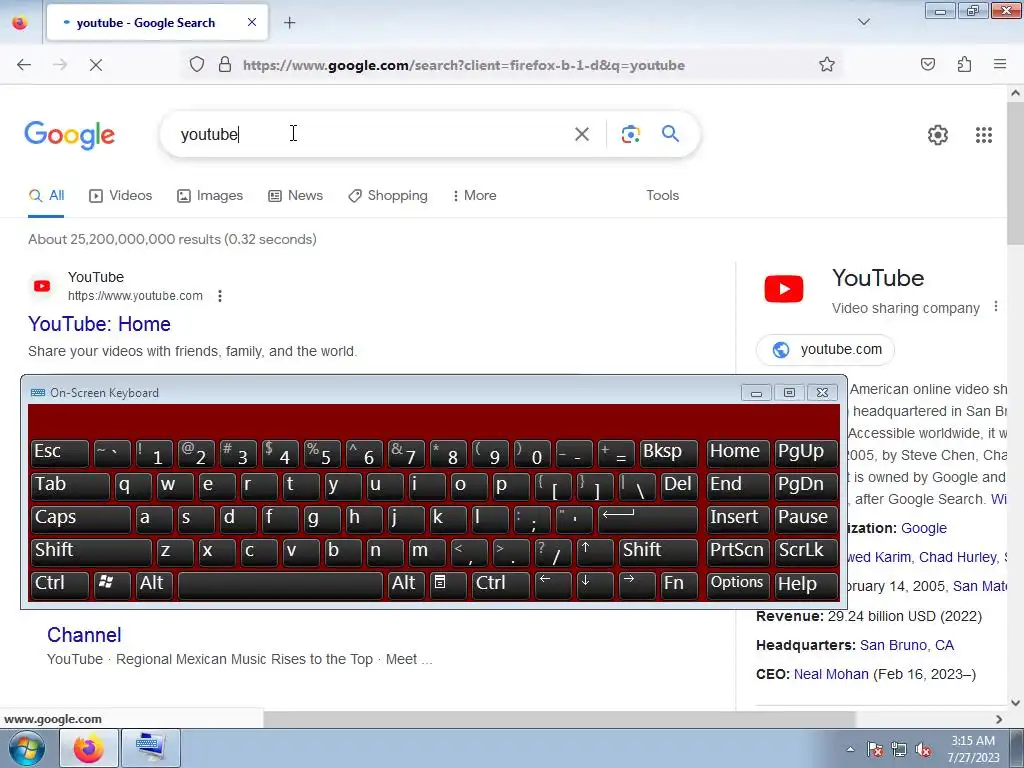Click Bksp key on On-Screen Keyboard
Image resolution: width=1024 pixels, height=768 pixels.
tap(668, 452)
